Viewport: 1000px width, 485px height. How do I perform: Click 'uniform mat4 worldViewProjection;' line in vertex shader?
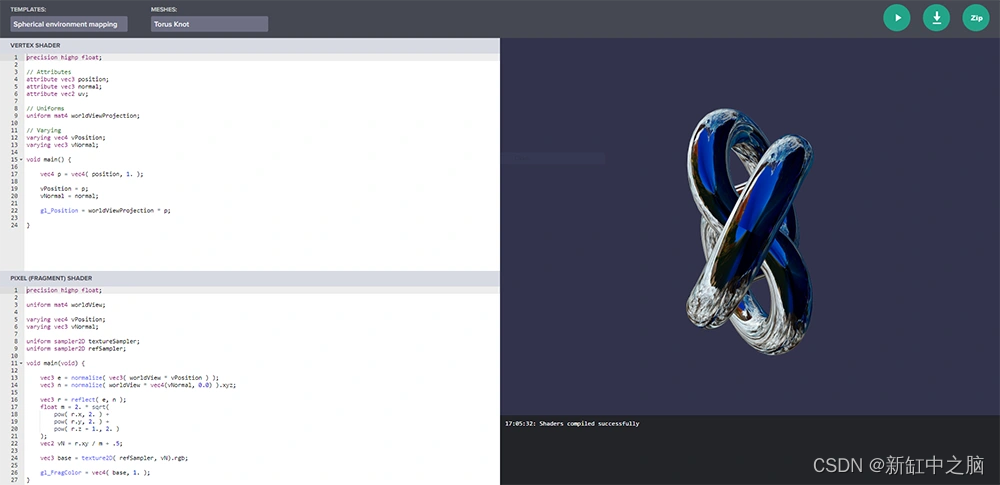coord(83,116)
